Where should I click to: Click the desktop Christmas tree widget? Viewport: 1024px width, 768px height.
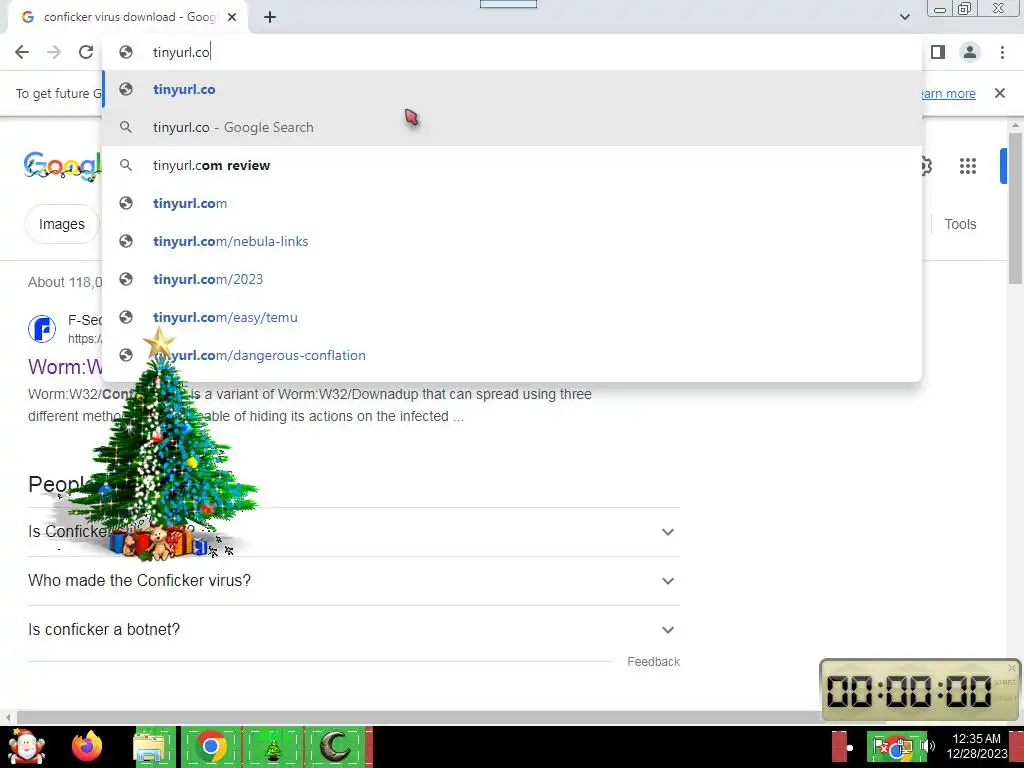pyautogui.click(x=160, y=444)
